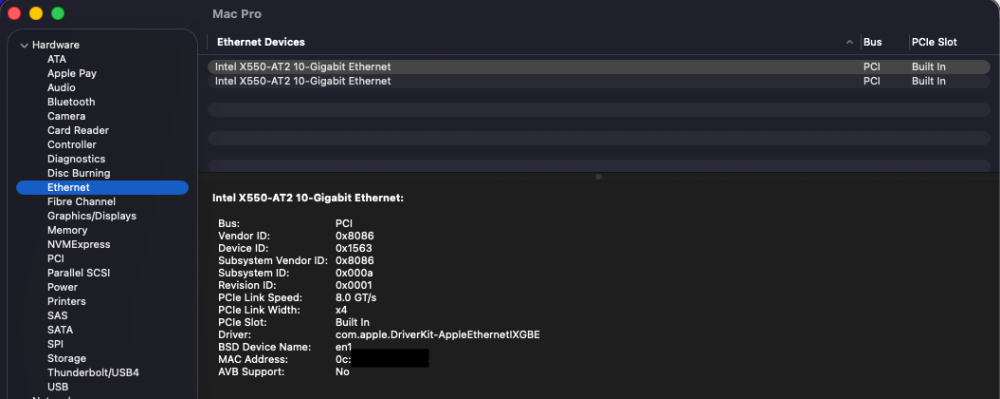The height and width of the screenshot is (399, 1000).
Task: Open Parallel SCSI section
Action: 78,273
